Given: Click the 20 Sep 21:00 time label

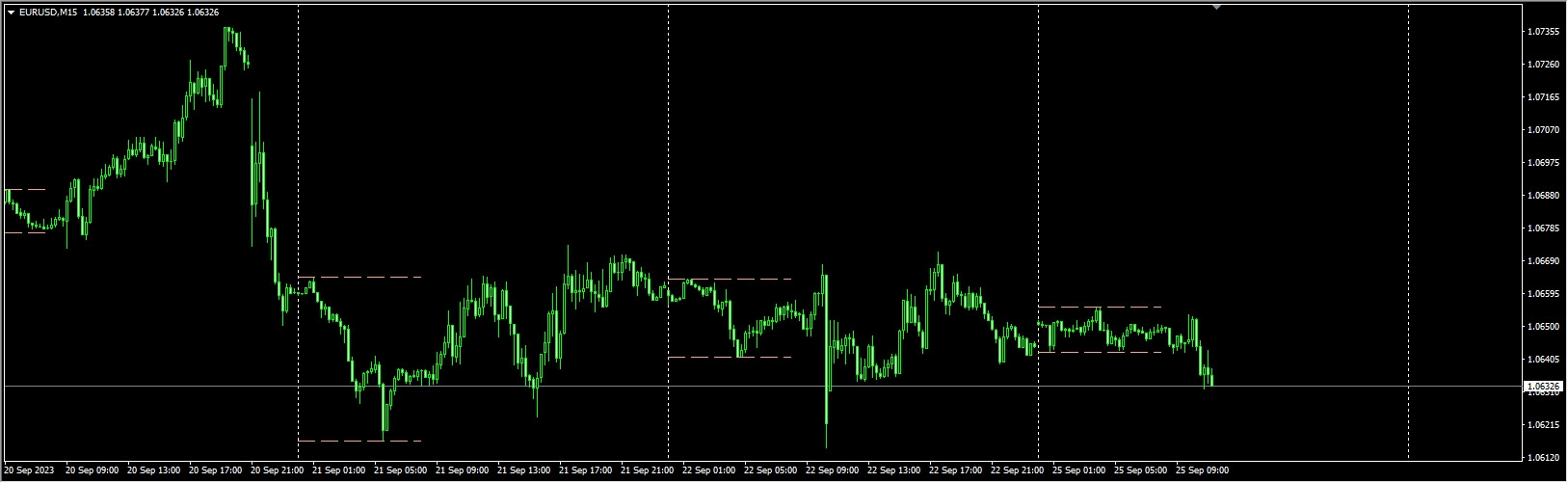Looking at the screenshot, I should coord(277,471).
